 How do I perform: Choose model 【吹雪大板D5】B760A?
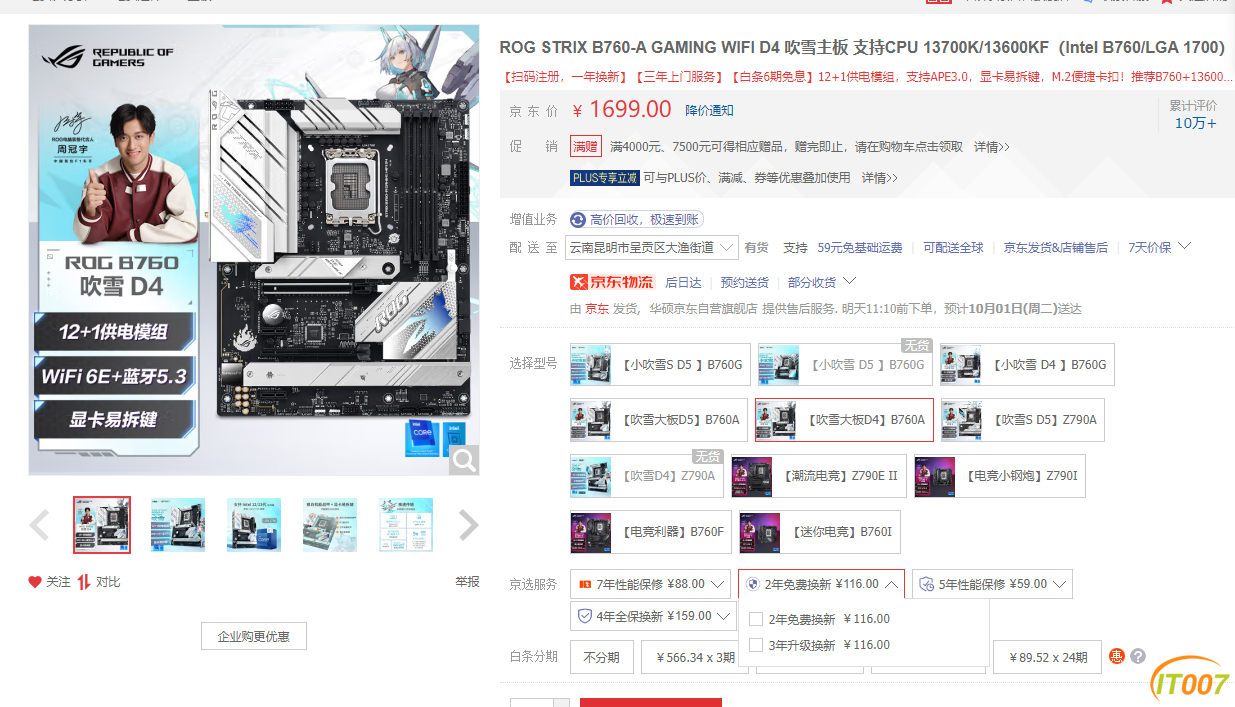658,420
